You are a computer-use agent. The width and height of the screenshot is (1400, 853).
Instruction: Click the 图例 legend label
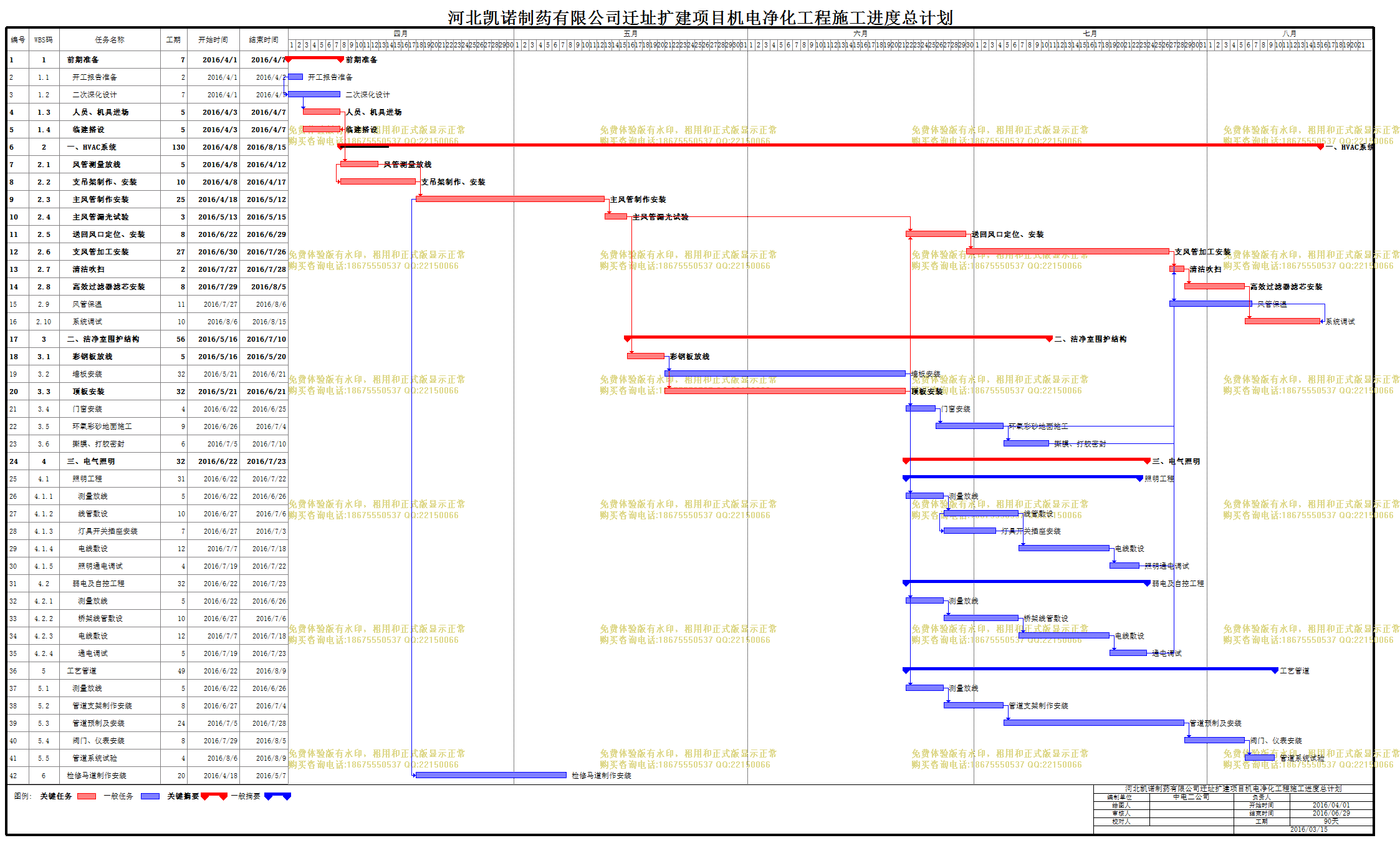[22, 796]
